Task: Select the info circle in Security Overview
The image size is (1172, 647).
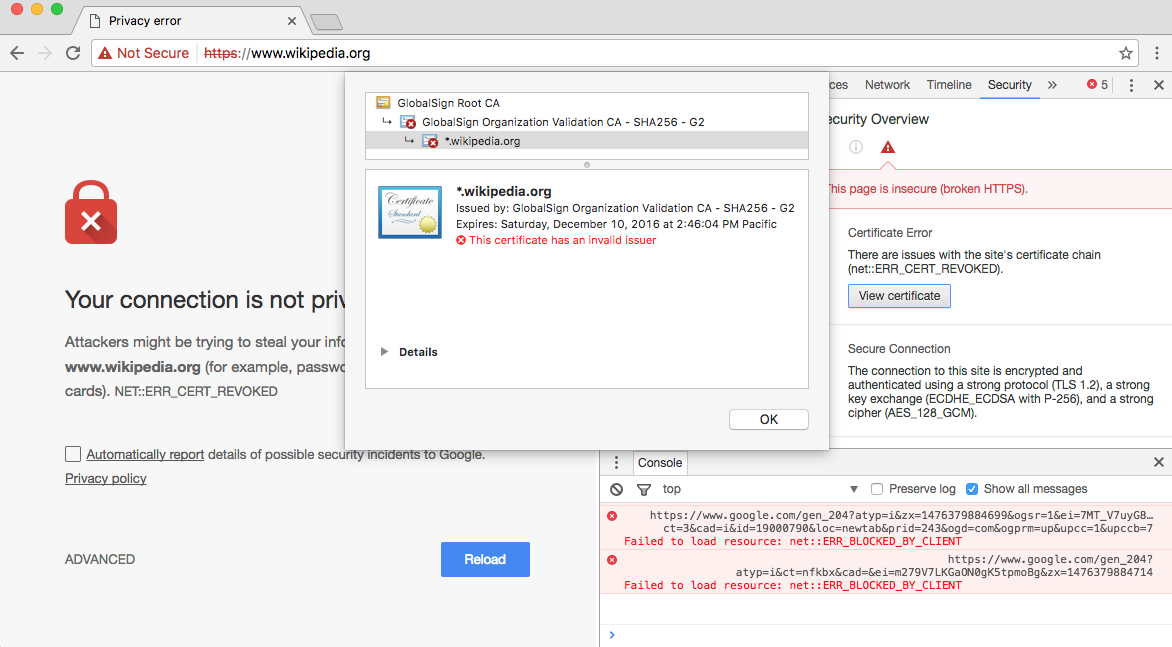Action: click(856, 147)
